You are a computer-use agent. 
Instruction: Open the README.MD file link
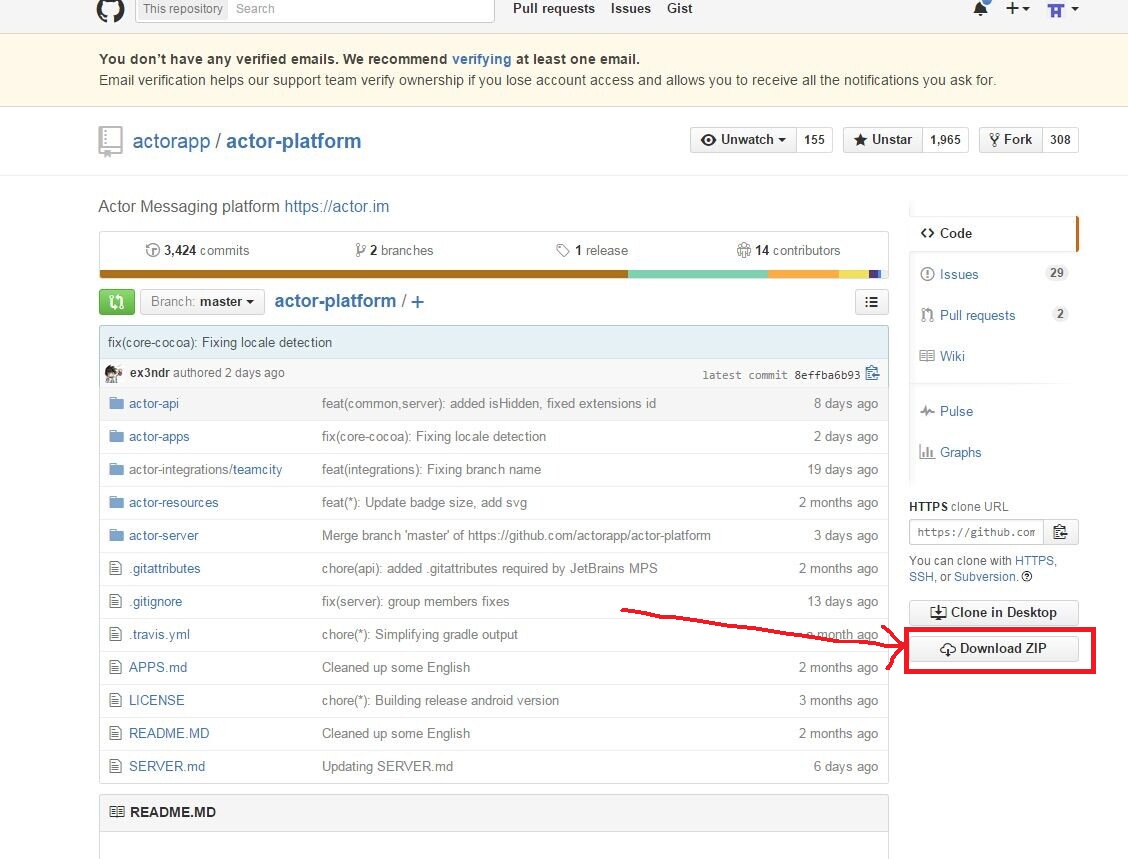(x=169, y=733)
